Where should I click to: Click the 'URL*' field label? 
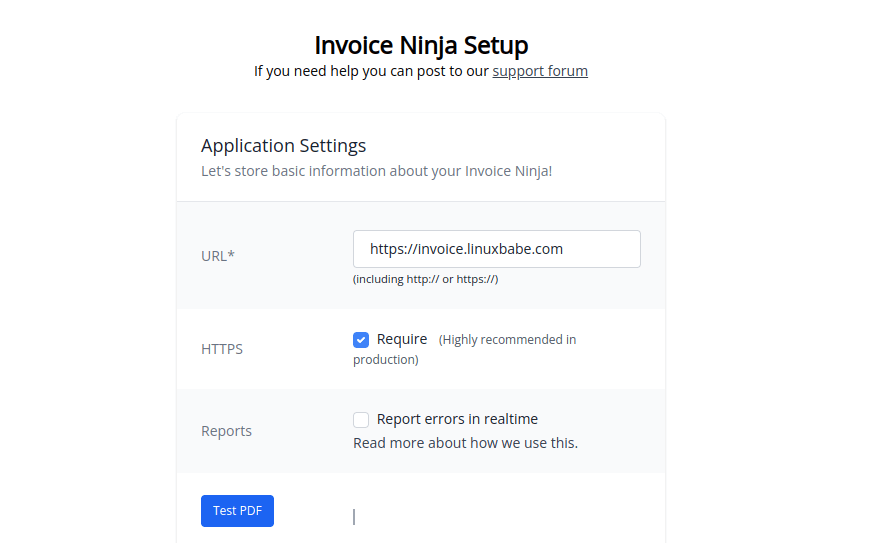(x=217, y=256)
